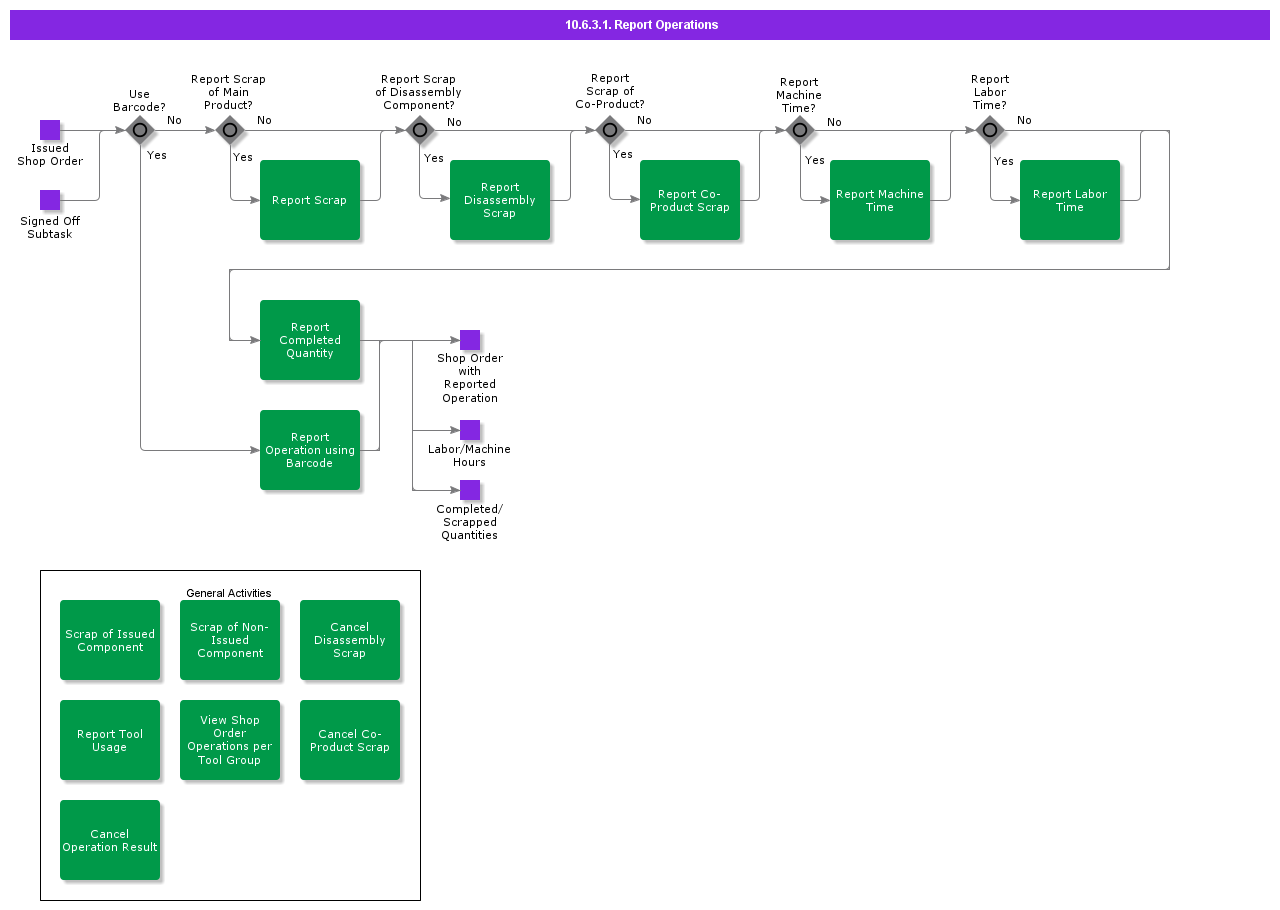Viewport: 1280px width, 910px height.
Task: Click the 10.6.3.1. Report Operations title bar
Action: 640,25
